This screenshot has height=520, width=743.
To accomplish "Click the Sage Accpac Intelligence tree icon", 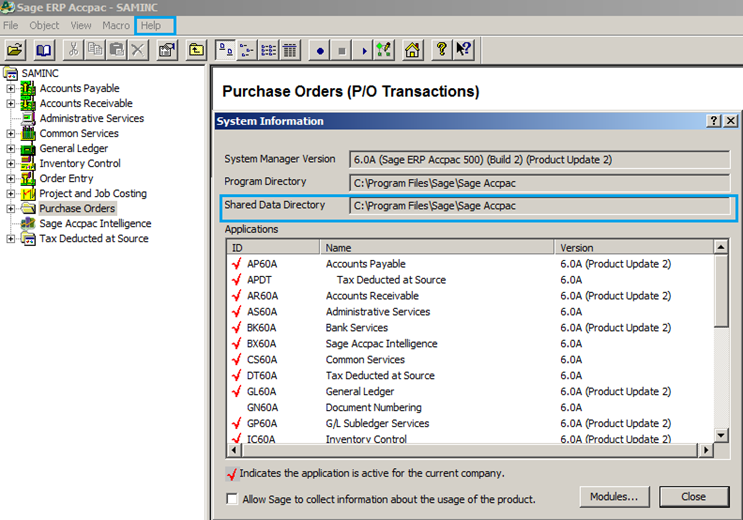I will point(28,223).
